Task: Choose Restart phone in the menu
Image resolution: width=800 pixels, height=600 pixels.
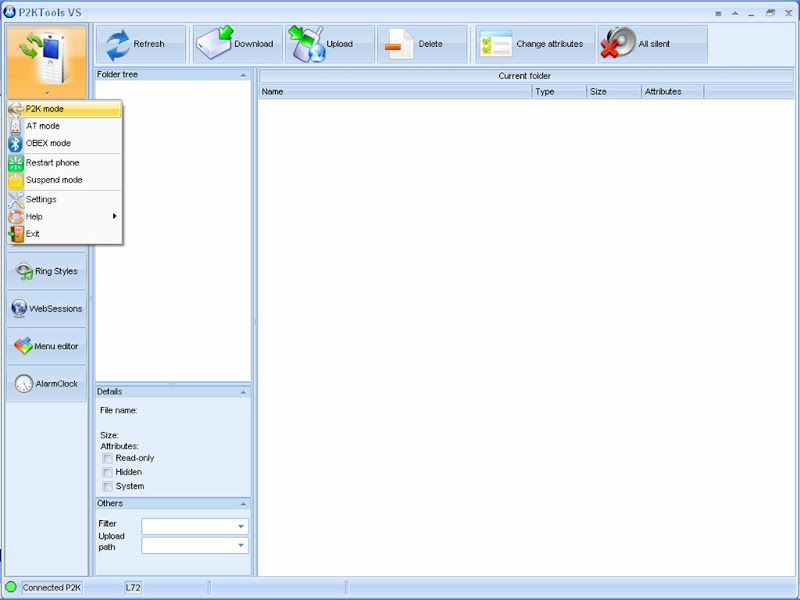Action: point(52,162)
